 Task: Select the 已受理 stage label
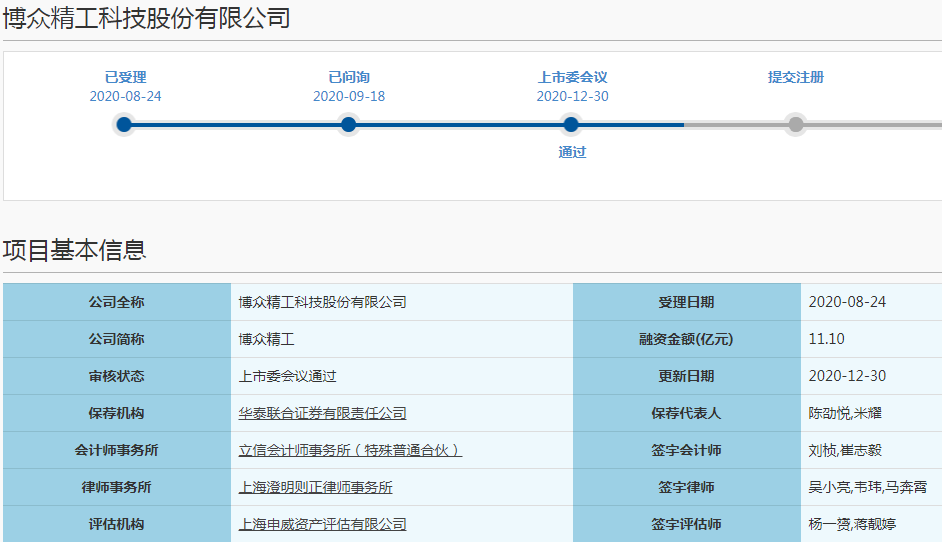tap(125, 77)
